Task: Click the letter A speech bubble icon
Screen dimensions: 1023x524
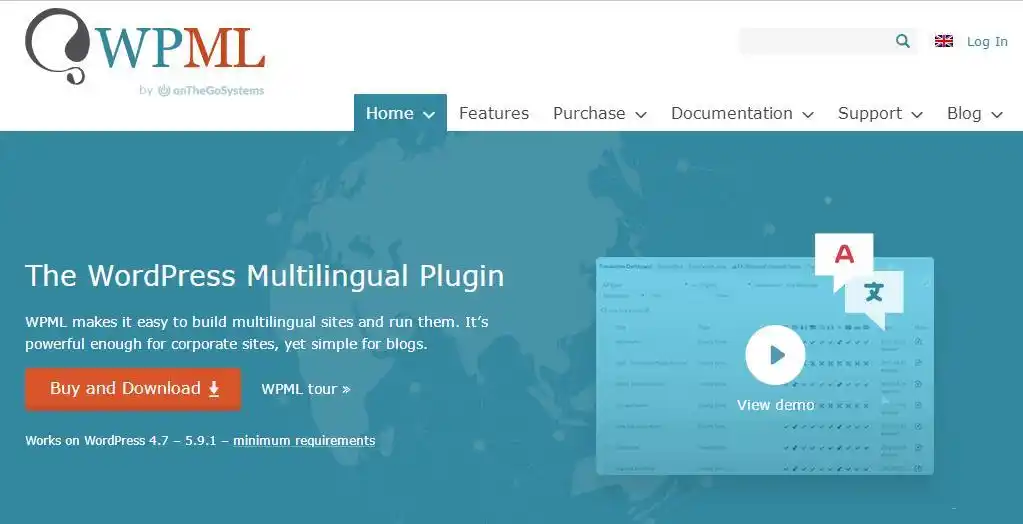Action: (844, 255)
